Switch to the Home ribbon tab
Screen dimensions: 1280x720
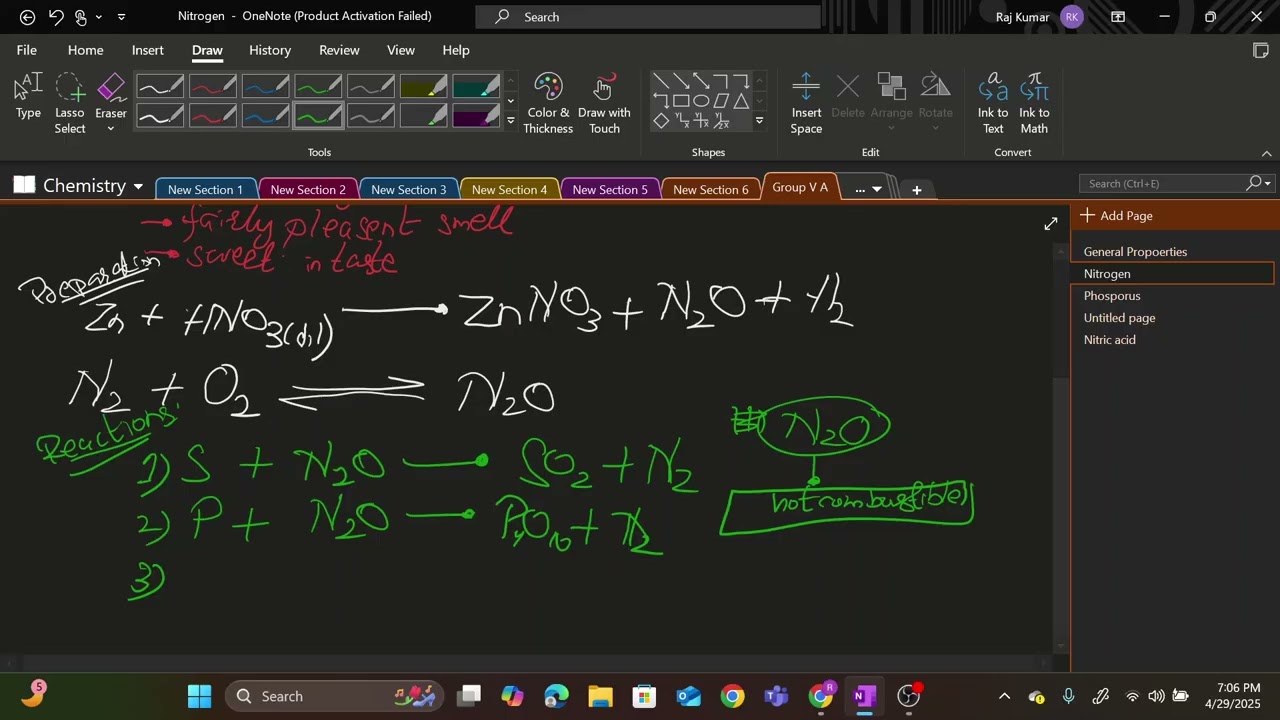[85, 50]
